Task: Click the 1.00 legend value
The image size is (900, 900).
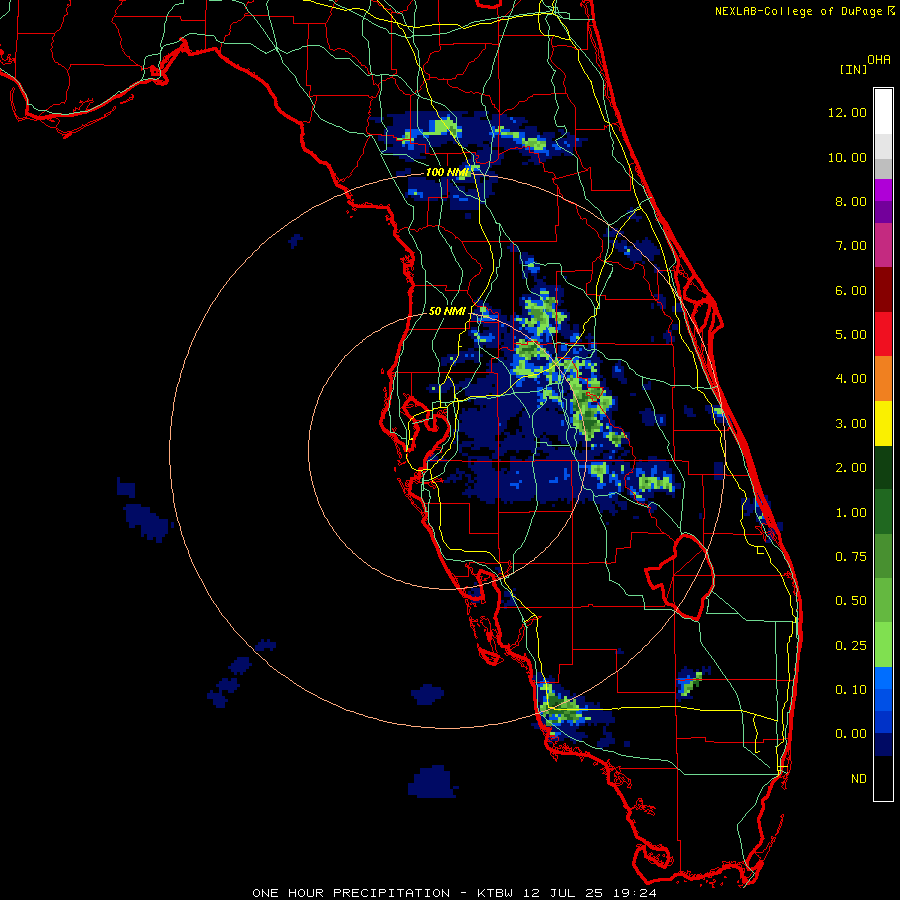Action: point(850,513)
